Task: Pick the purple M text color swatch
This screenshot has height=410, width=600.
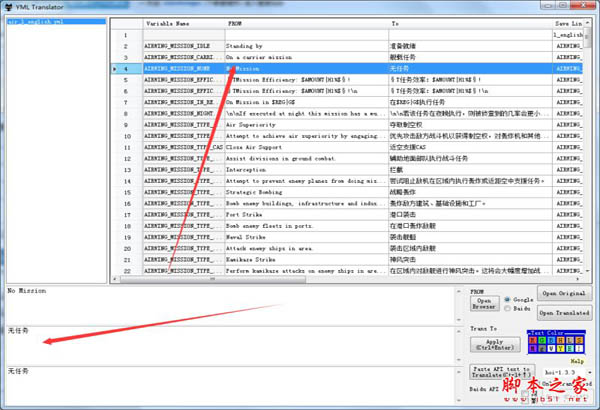Action: coord(533,348)
